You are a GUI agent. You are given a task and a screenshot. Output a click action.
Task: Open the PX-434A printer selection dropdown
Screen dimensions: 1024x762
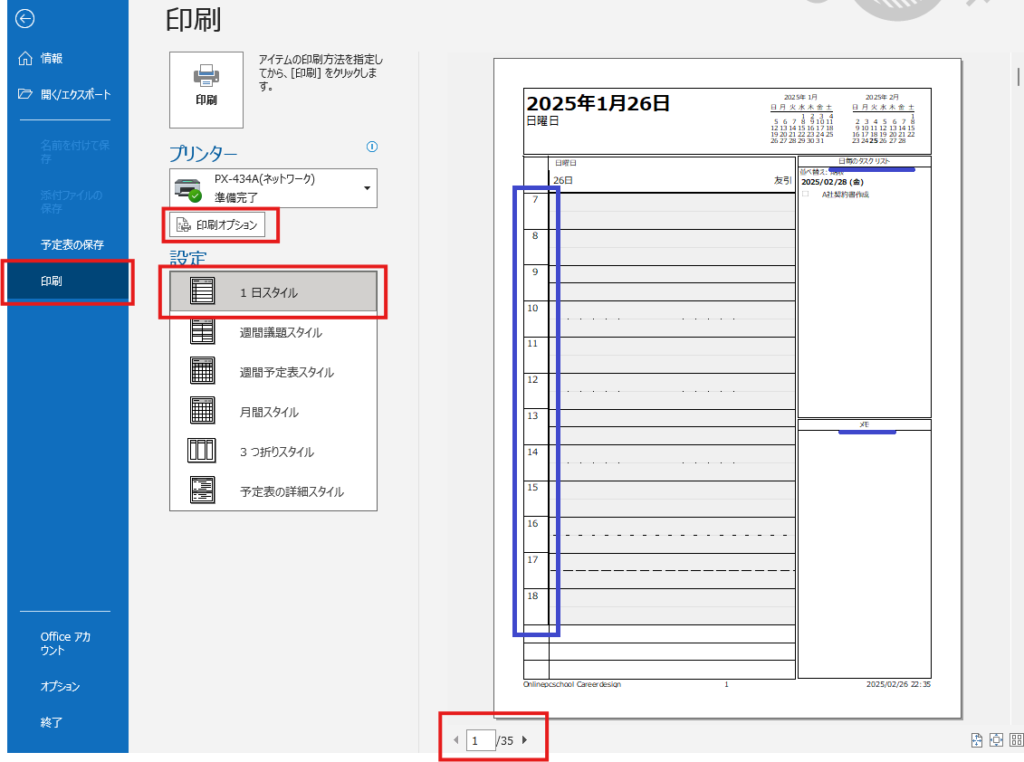(367, 189)
